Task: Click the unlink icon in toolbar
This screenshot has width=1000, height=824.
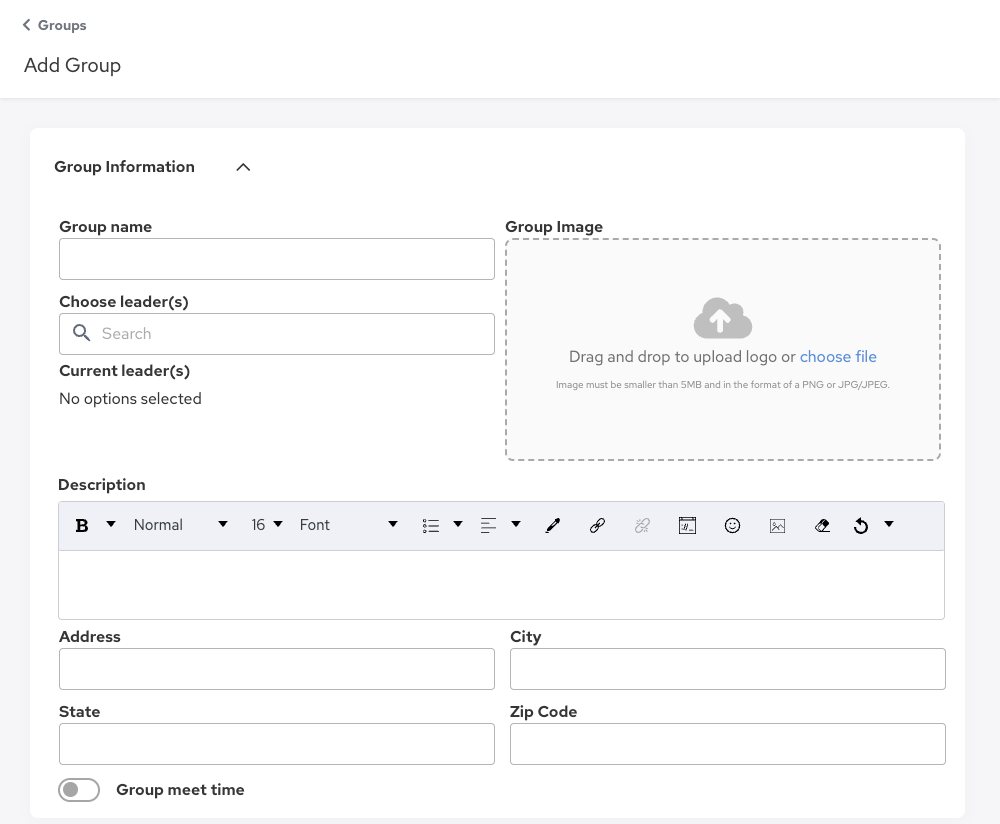Action: [x=642, y=525]
